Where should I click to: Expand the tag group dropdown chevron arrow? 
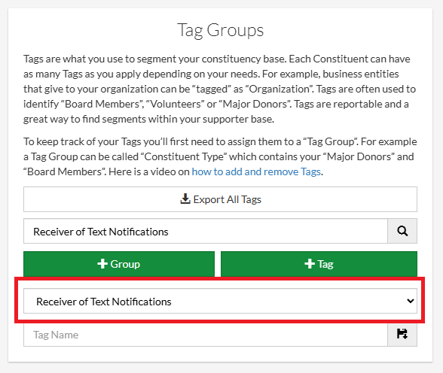(410, 301)
